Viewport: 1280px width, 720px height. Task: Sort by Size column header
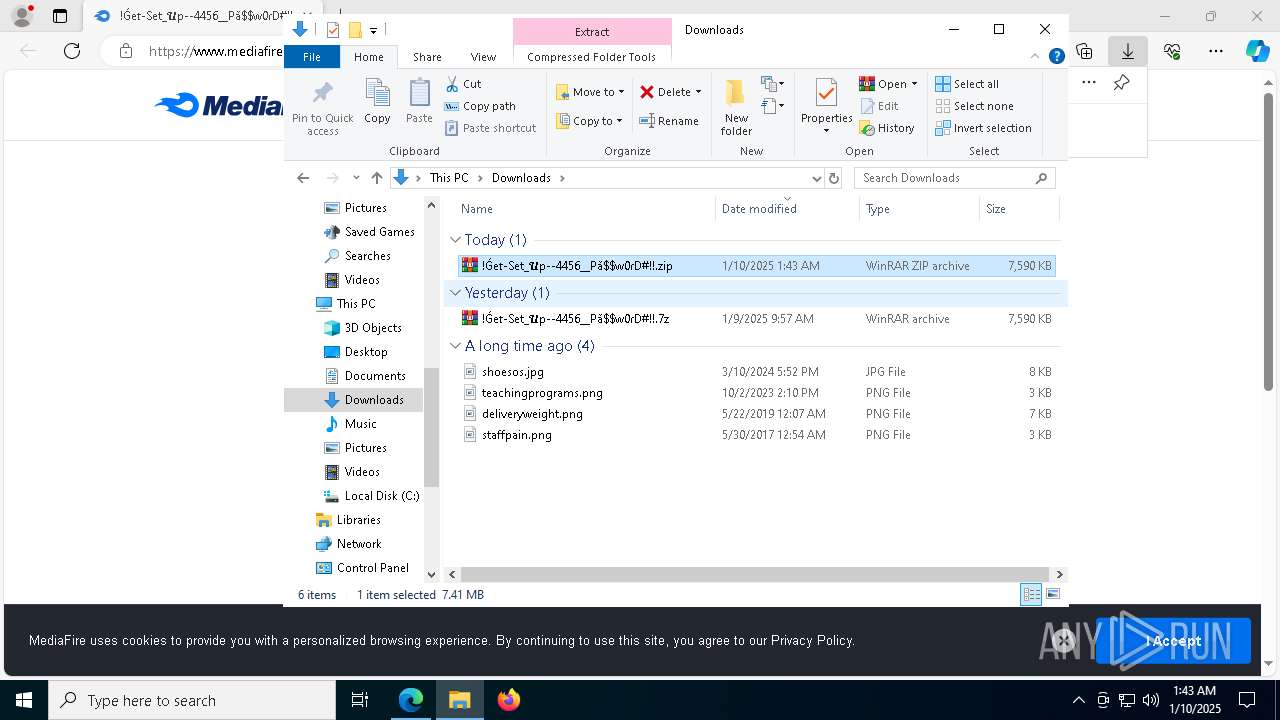(x=1018, y=209)
